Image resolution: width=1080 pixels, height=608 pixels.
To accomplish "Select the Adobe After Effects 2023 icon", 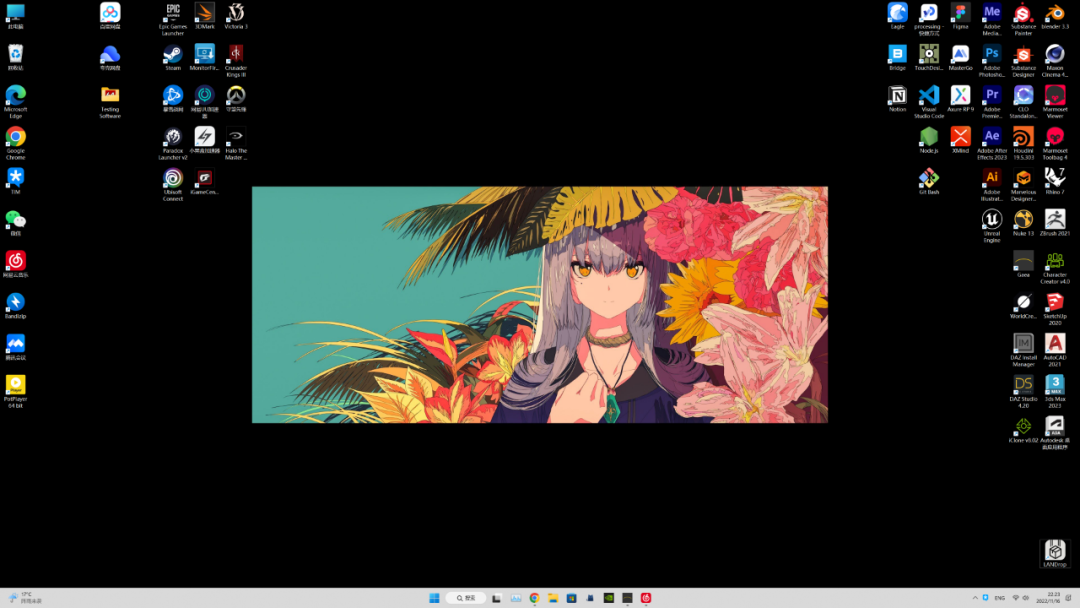I will (992, 143).
